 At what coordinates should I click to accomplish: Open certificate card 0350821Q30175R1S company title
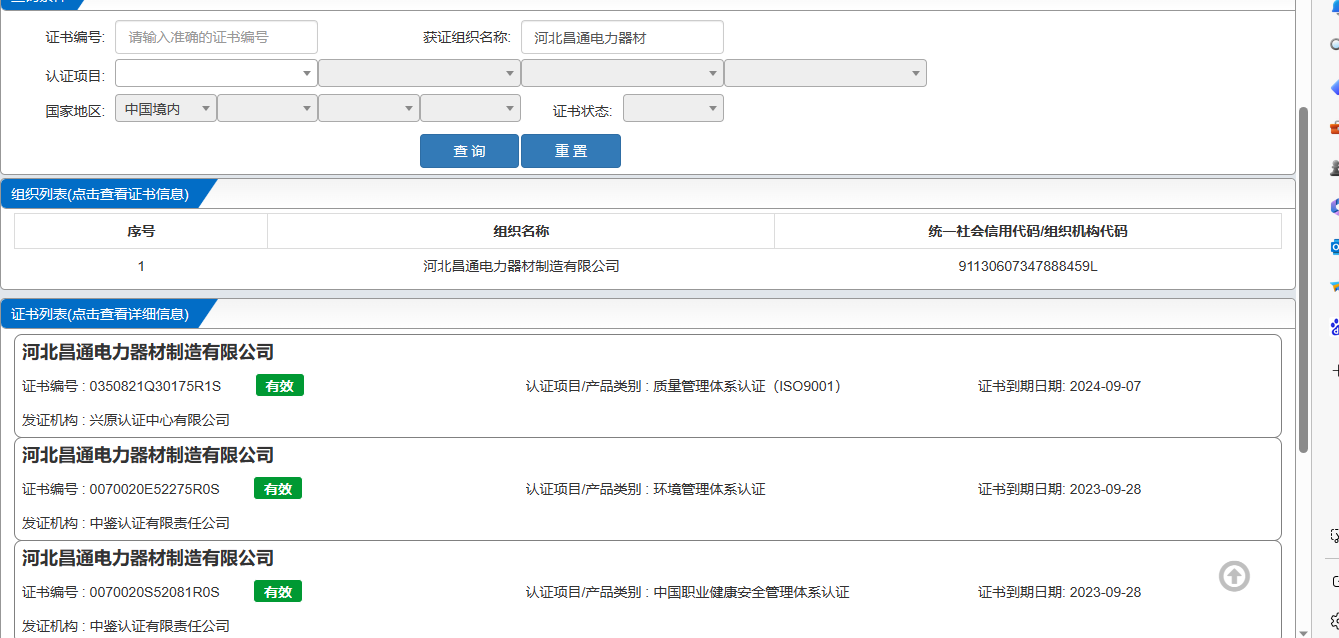148,352
